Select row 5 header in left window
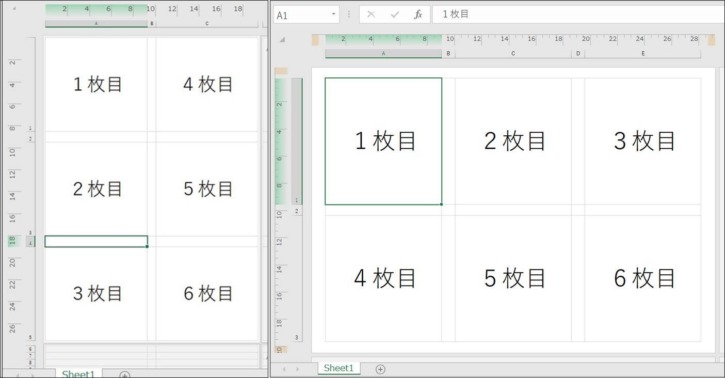725x378 pixels. click(x=31, y=294)
